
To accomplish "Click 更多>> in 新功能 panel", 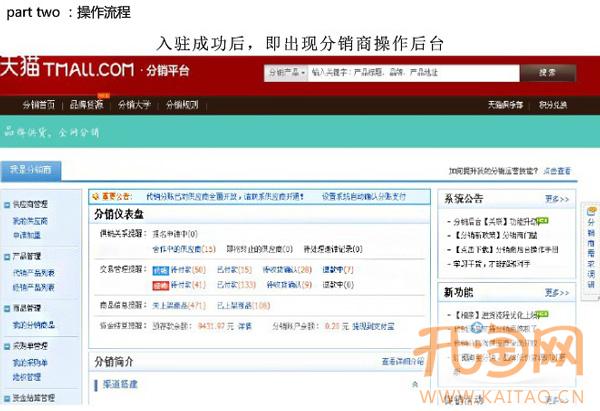I will coord(557,293).
